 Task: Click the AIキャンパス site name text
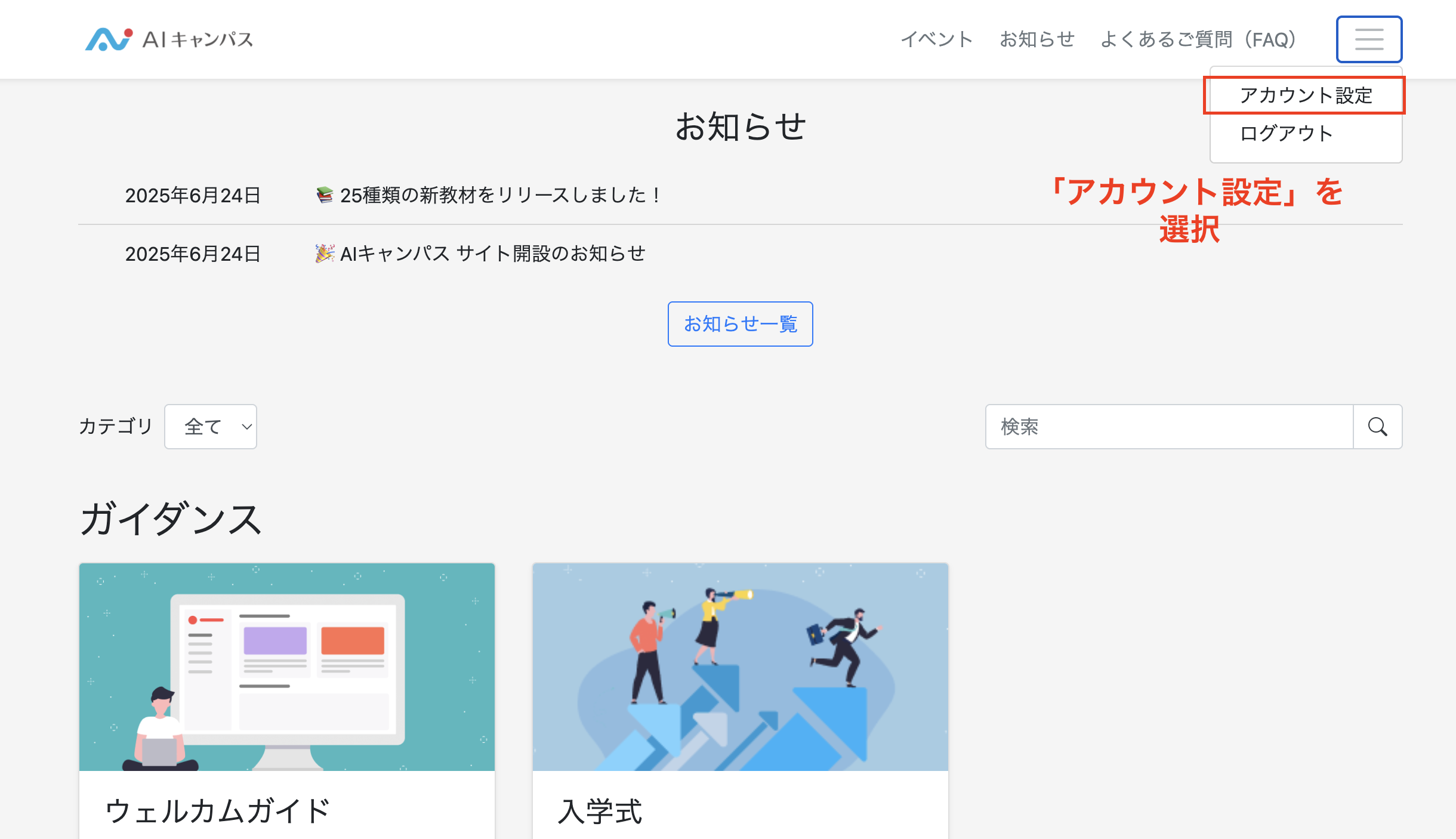pos(198,39)
